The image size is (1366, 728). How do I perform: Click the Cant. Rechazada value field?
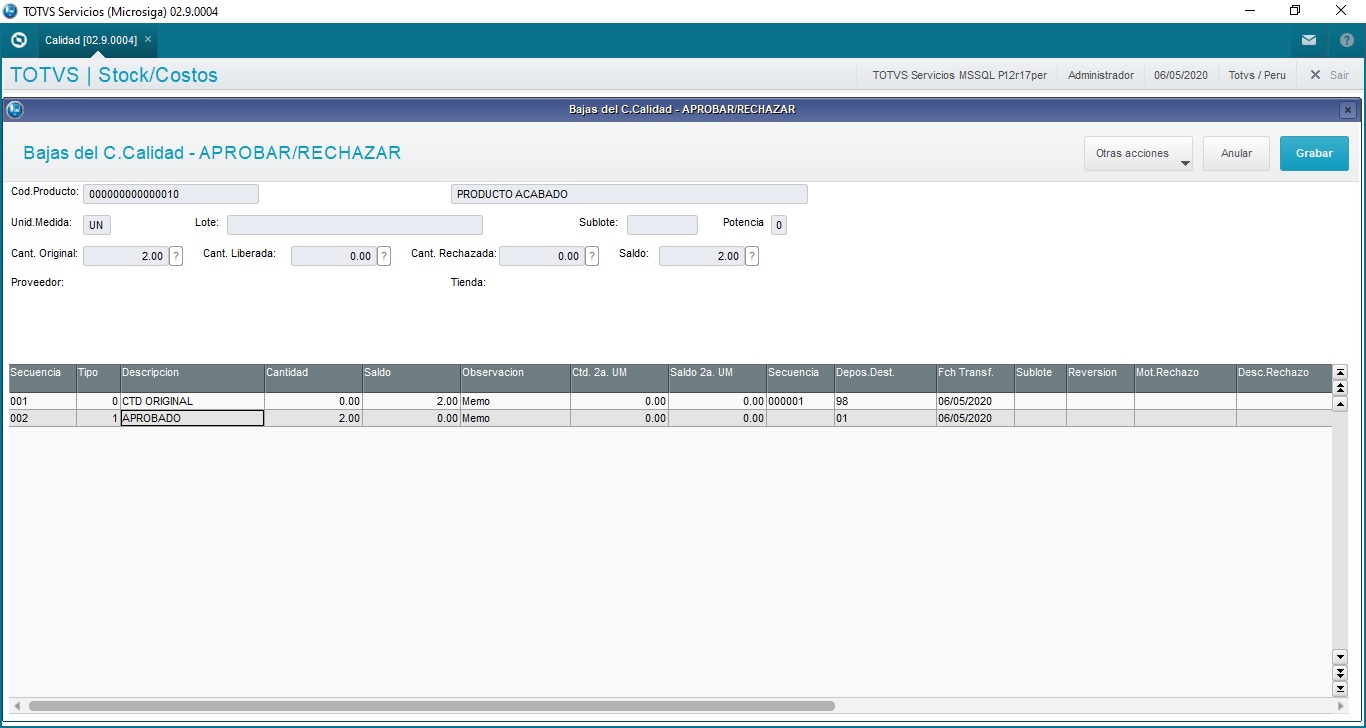pyautogui.click(x=541, y=256)
